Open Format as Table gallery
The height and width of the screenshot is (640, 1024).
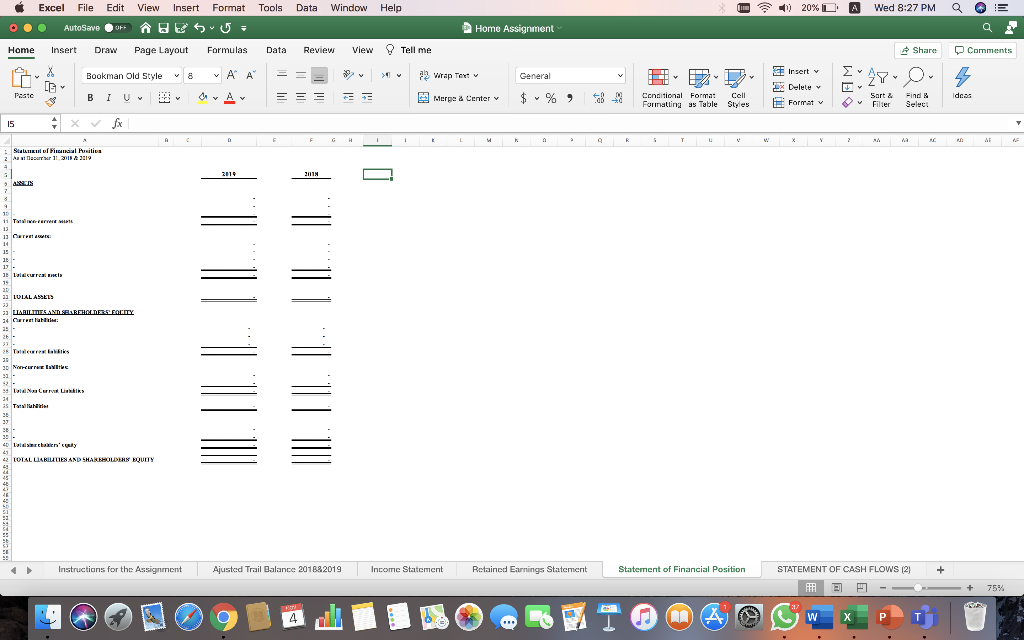[703, 88]
